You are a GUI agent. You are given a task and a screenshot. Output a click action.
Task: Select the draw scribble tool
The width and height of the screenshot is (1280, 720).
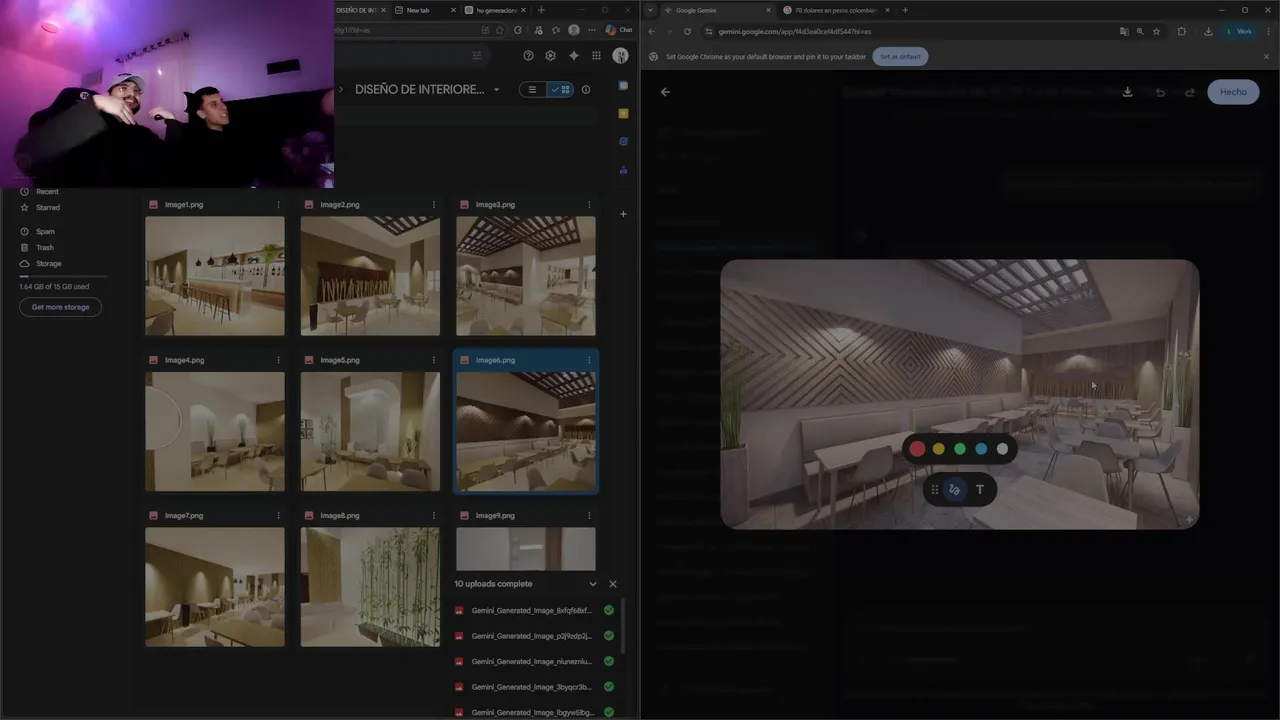[x=954, y=489]
